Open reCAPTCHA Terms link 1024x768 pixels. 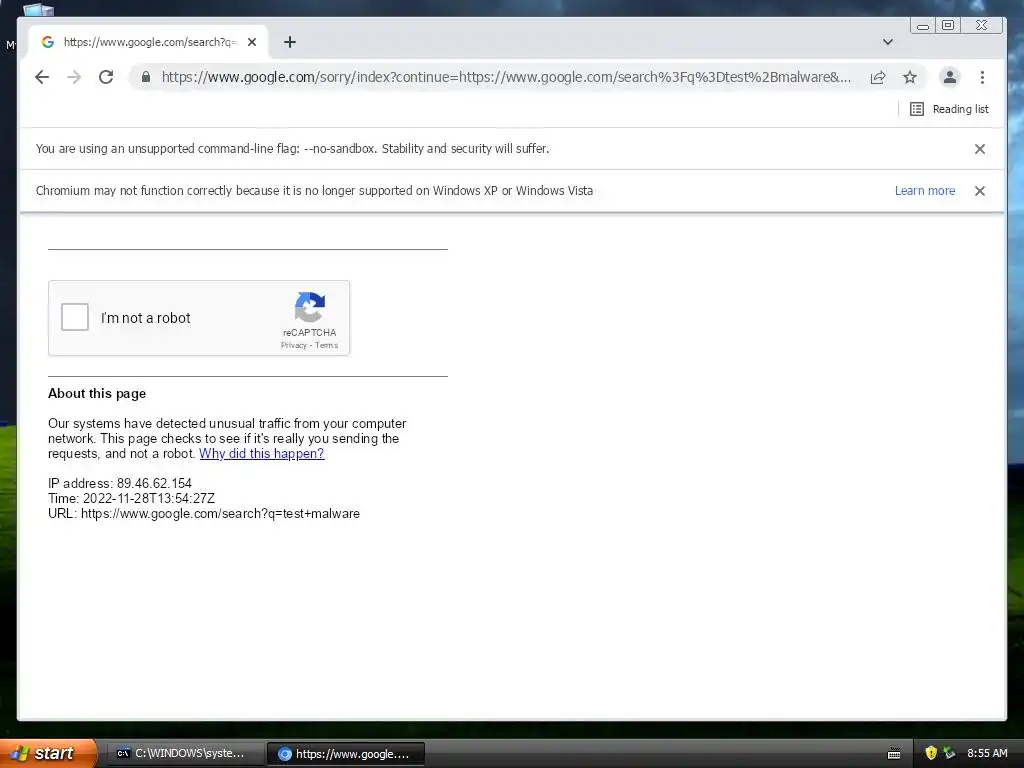327,345
